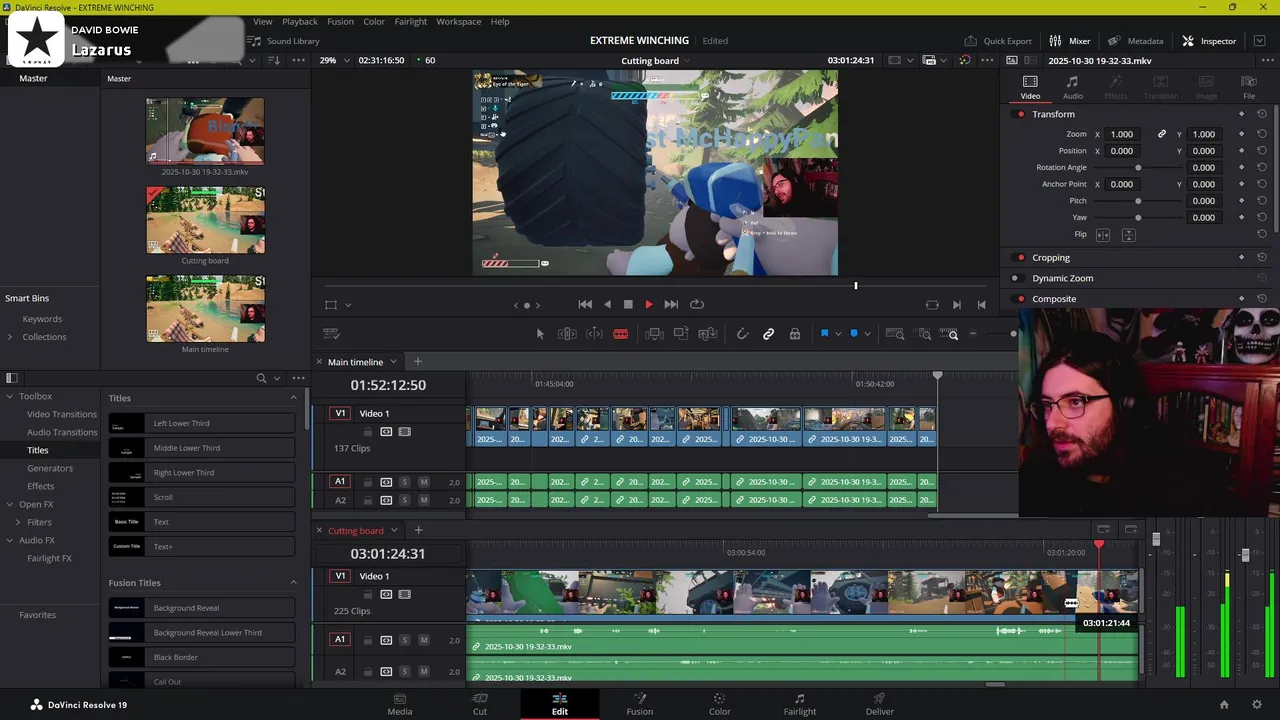Toggle the Zoom X/Y link icon
The width and height of the screenshot is (1280, 720).
pos(1162,134)
